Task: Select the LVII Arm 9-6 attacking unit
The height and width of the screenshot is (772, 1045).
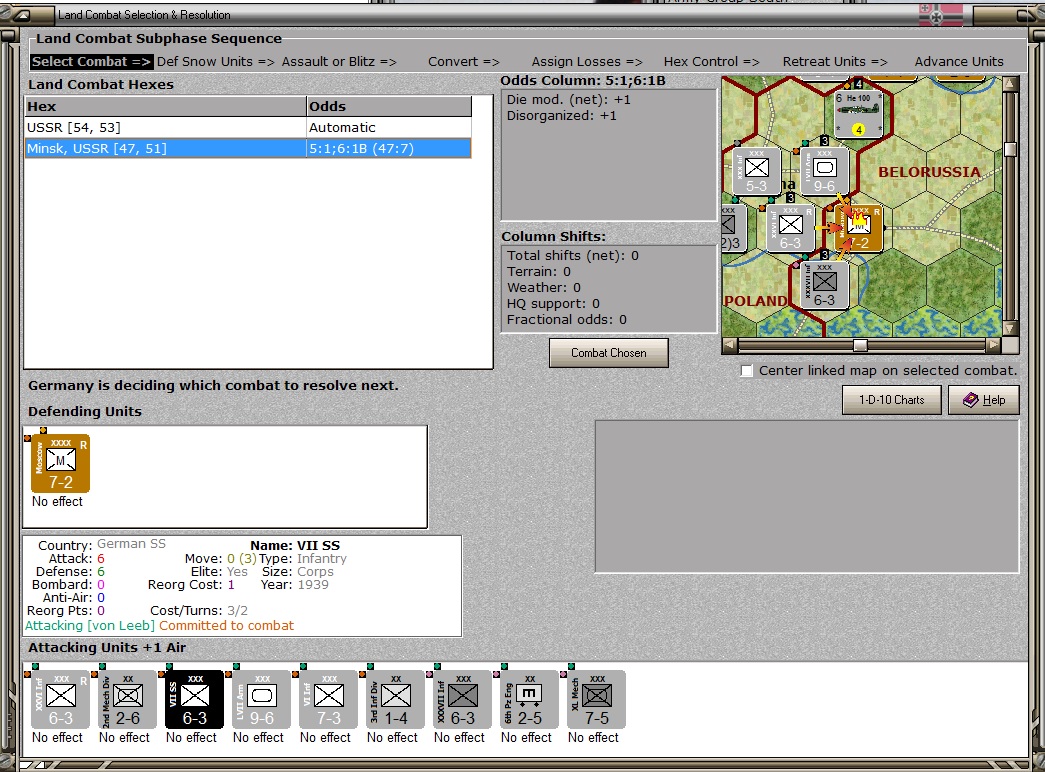Action: (x=261, y=700)
